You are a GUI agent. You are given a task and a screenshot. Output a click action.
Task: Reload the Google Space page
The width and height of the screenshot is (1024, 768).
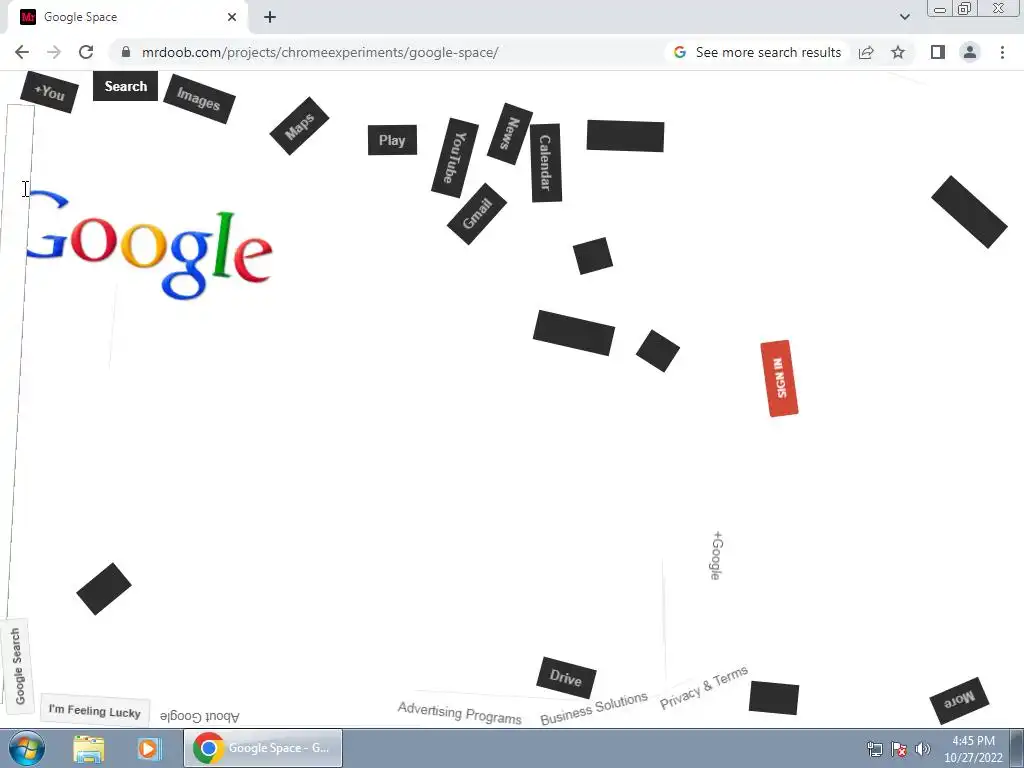pos(86,52)
